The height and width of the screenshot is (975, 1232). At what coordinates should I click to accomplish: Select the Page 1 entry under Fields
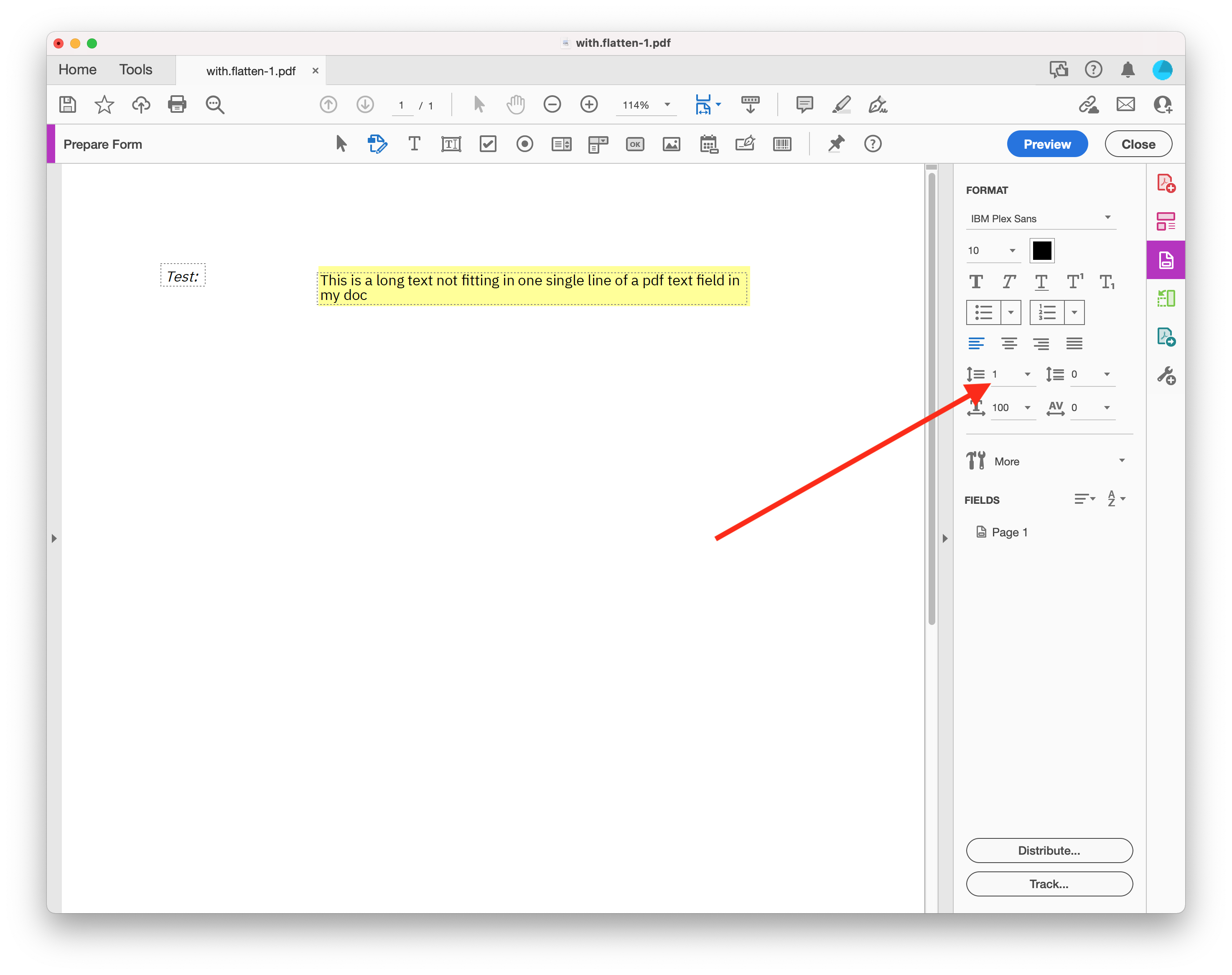pyautogui.click(x=1009, y=531)
